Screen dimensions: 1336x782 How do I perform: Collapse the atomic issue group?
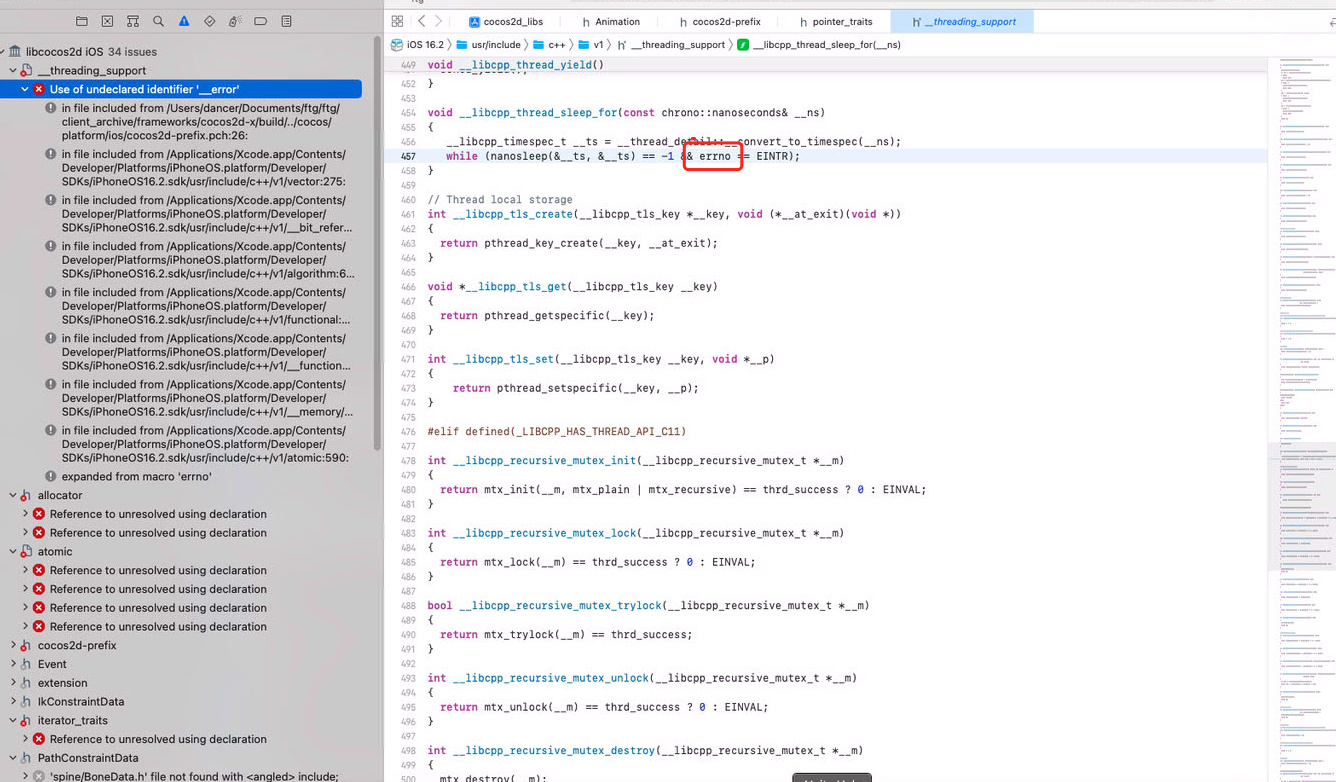(x=13, y=552)
